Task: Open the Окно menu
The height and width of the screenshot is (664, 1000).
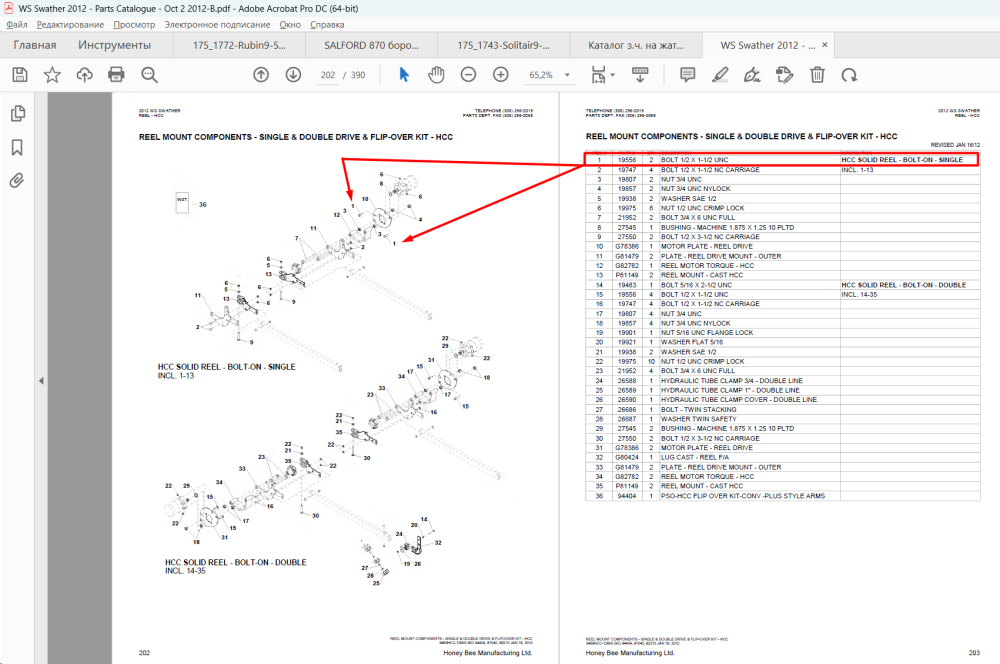Action: point(290,24)
